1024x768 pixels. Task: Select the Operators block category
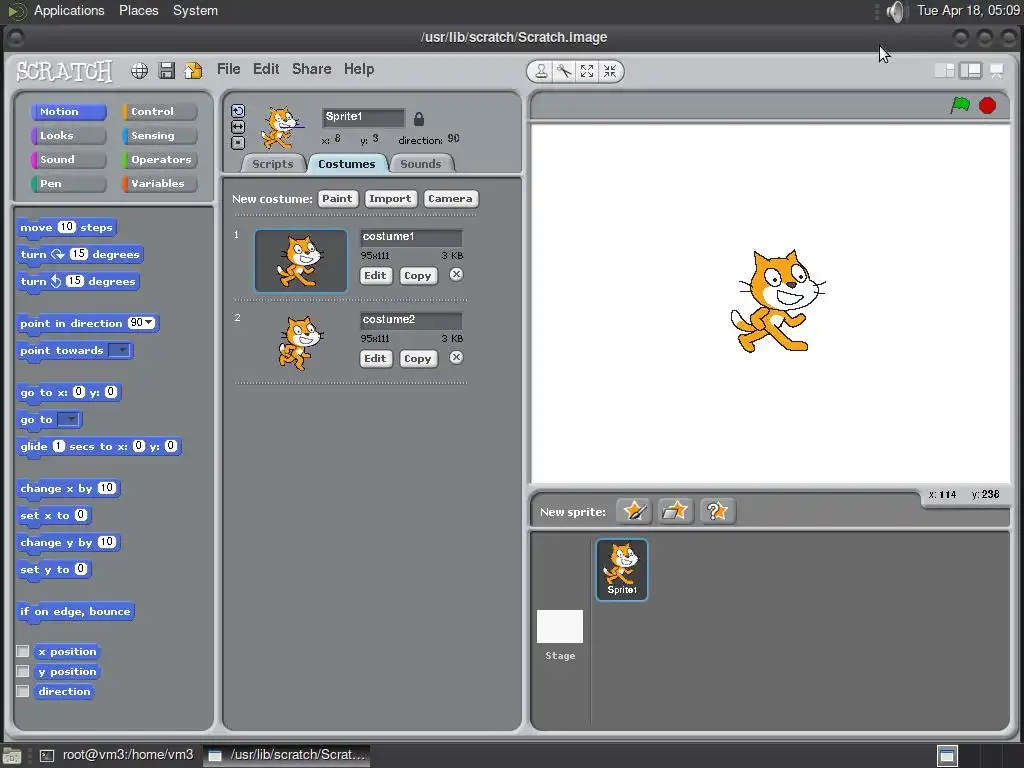click(159, 159)
